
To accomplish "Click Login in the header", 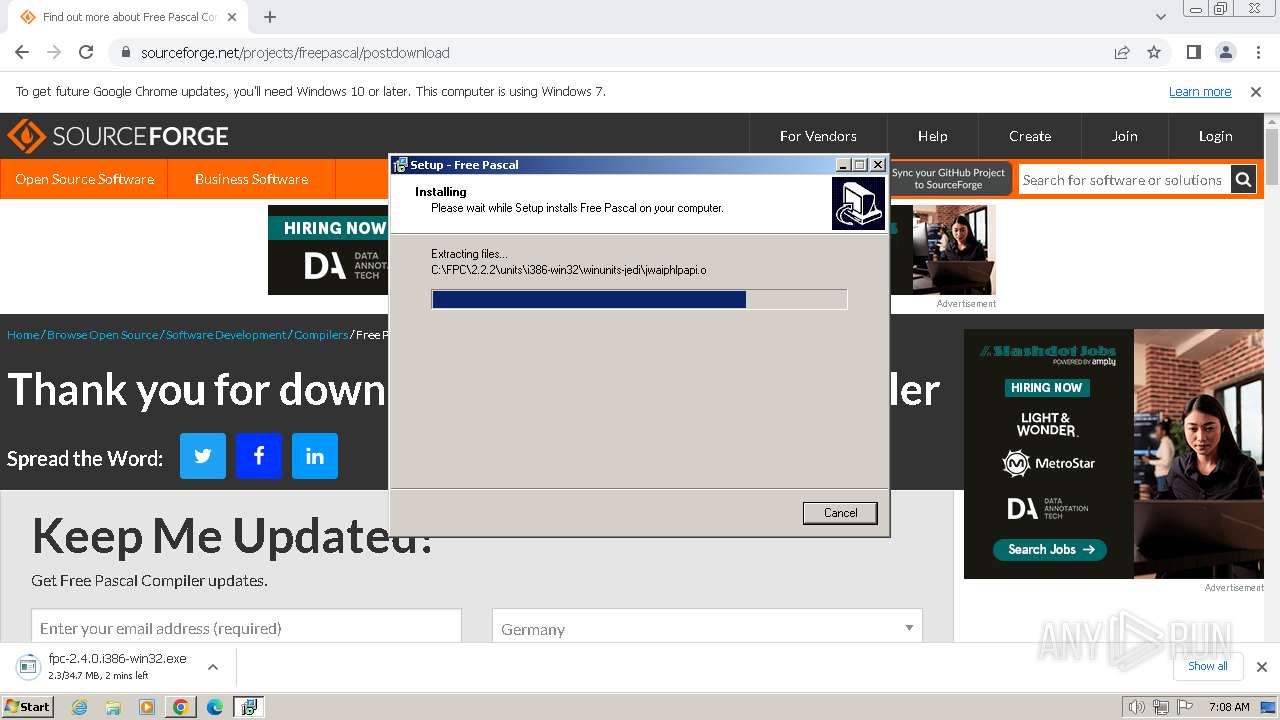I will 1215,136.
